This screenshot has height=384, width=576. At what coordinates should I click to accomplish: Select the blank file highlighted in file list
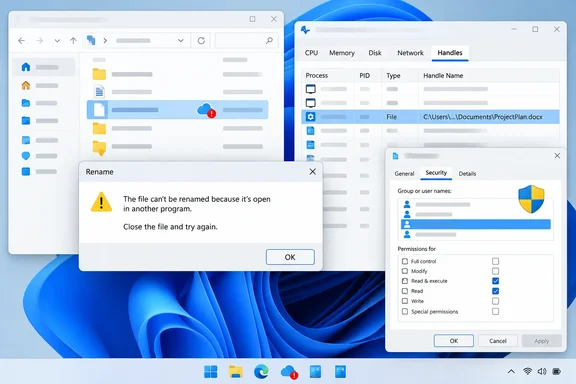[177, 110]
